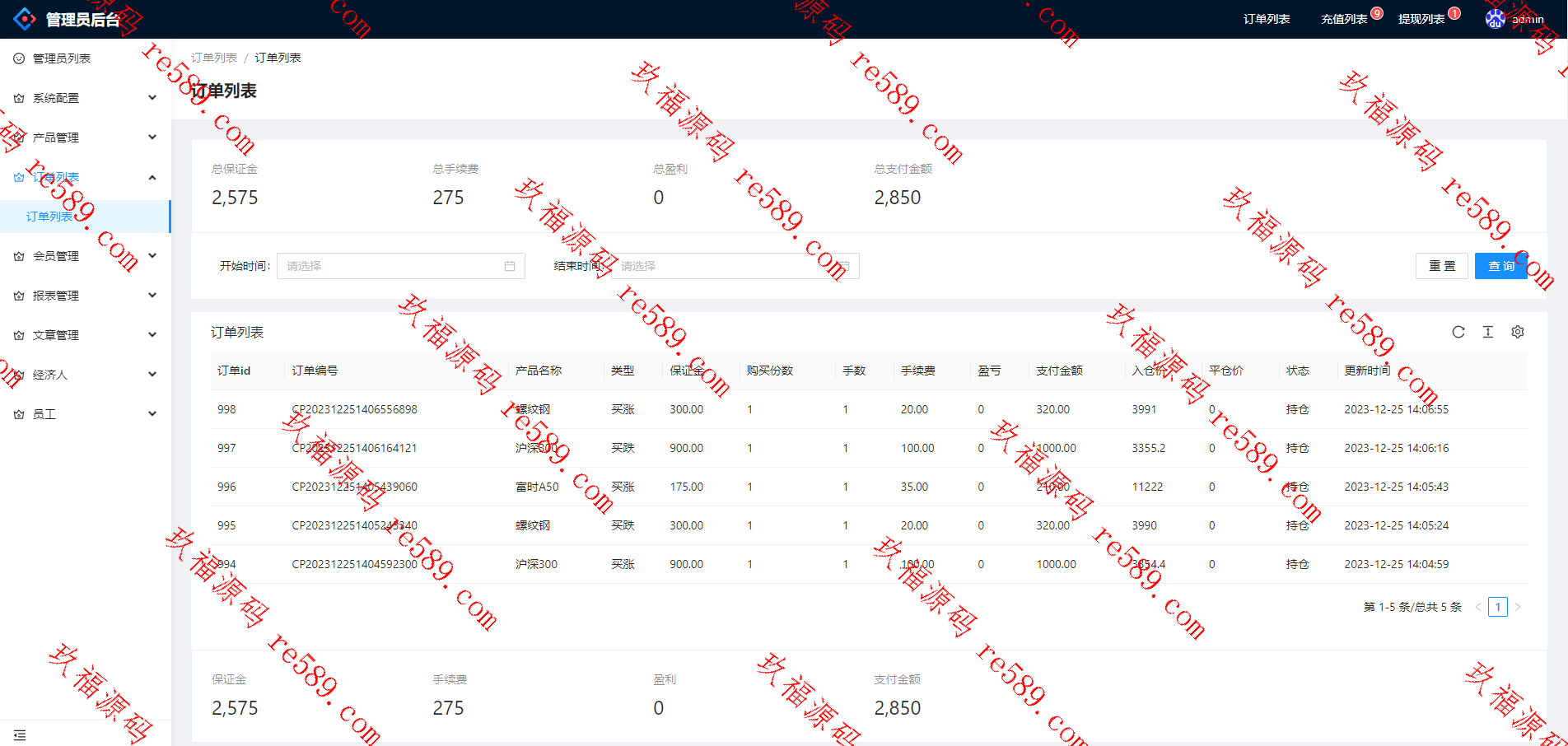Image resolution: width=1568 pixels, height=746 pixels.
Task: Open 提现列表 in top navigation
Action: click(1421, 19)
